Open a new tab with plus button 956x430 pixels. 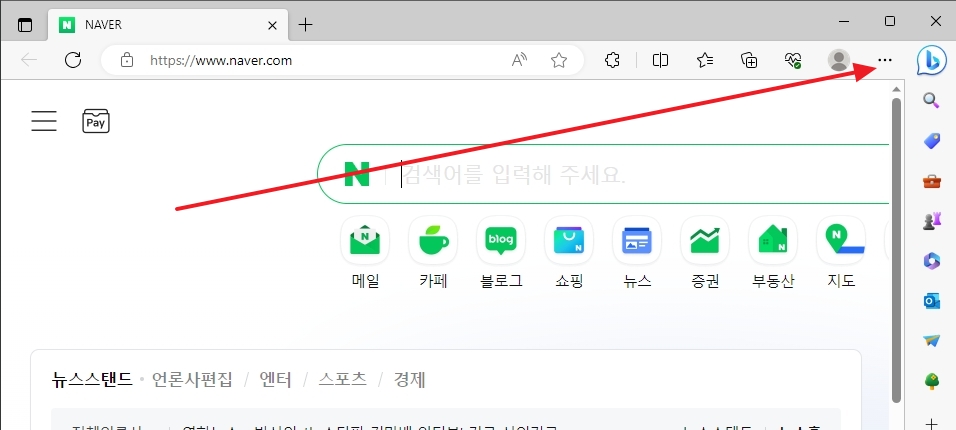coord(305,24)
